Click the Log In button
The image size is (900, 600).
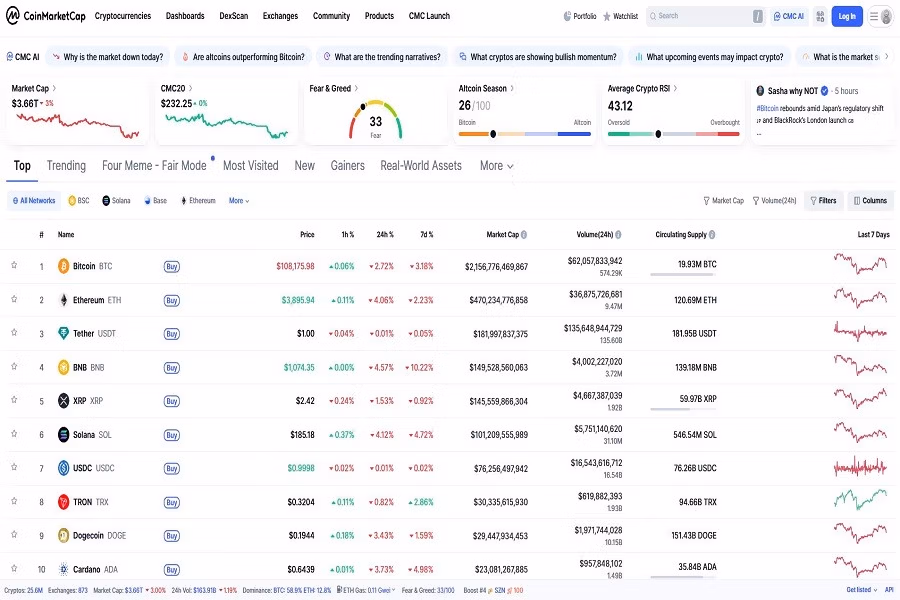847,16
